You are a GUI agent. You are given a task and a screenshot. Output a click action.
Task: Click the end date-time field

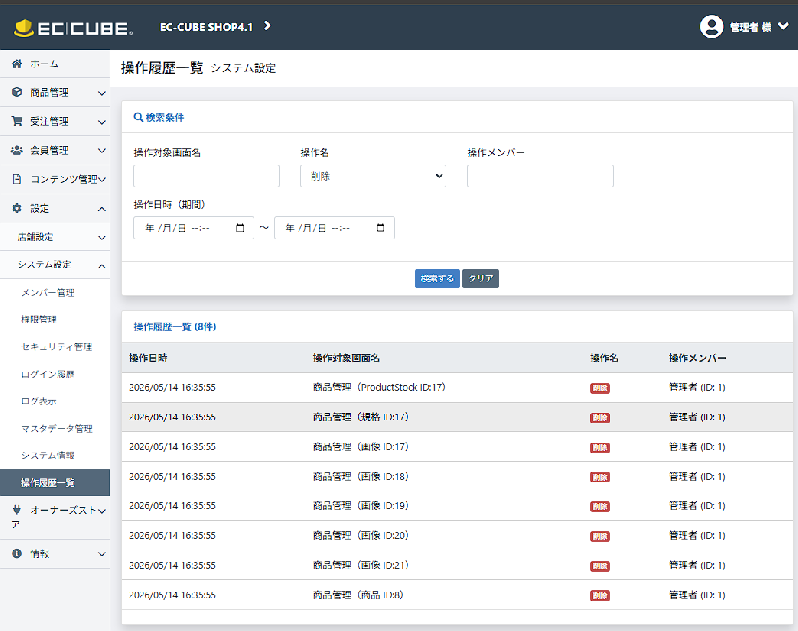coord(334,228)
